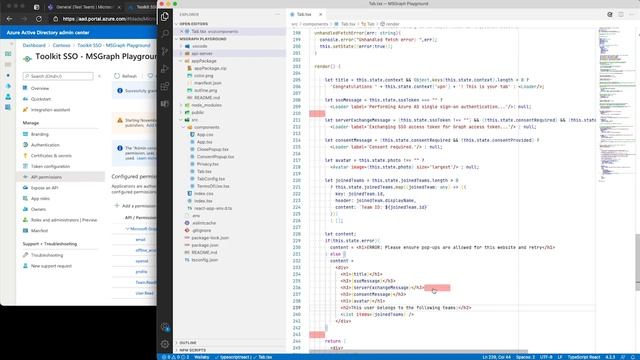
Task: Select the Tab.tsx editor tab
Action: point(304,14)
